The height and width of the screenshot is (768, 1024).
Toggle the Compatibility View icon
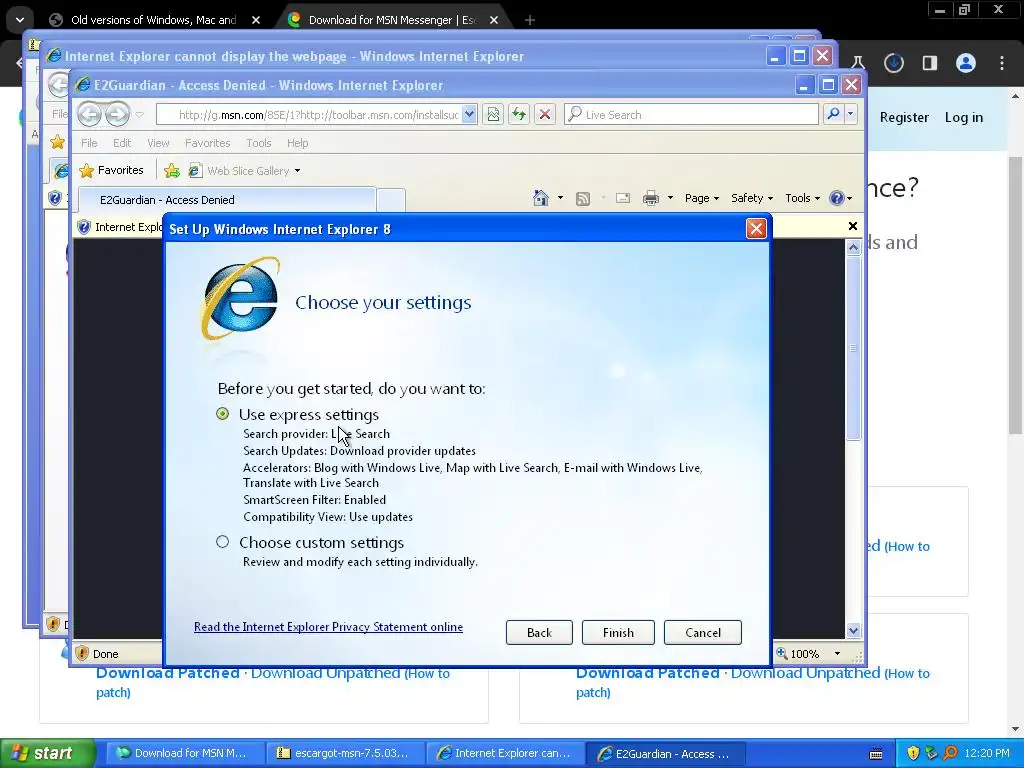point(493,115)
